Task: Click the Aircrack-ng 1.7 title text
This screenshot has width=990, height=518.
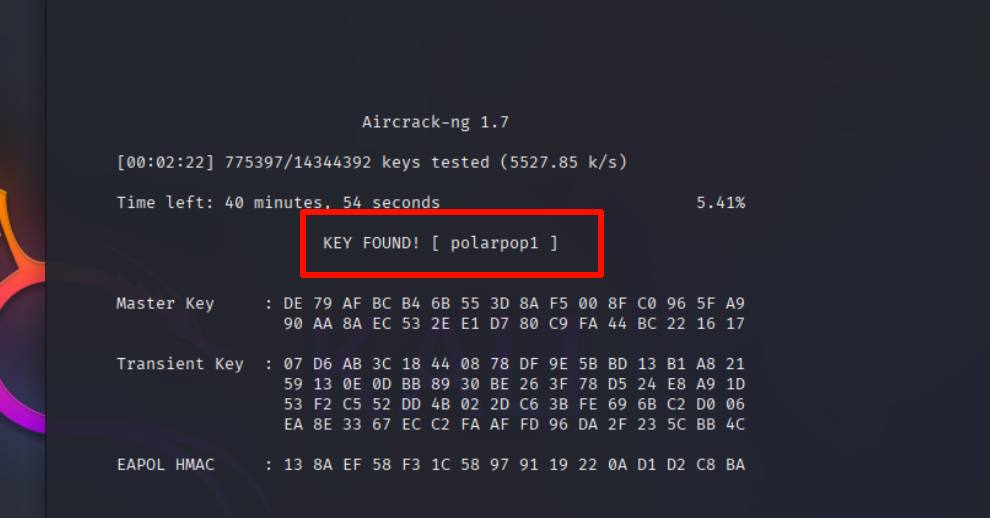Action: pyautogui.click(x=435, y=123)
